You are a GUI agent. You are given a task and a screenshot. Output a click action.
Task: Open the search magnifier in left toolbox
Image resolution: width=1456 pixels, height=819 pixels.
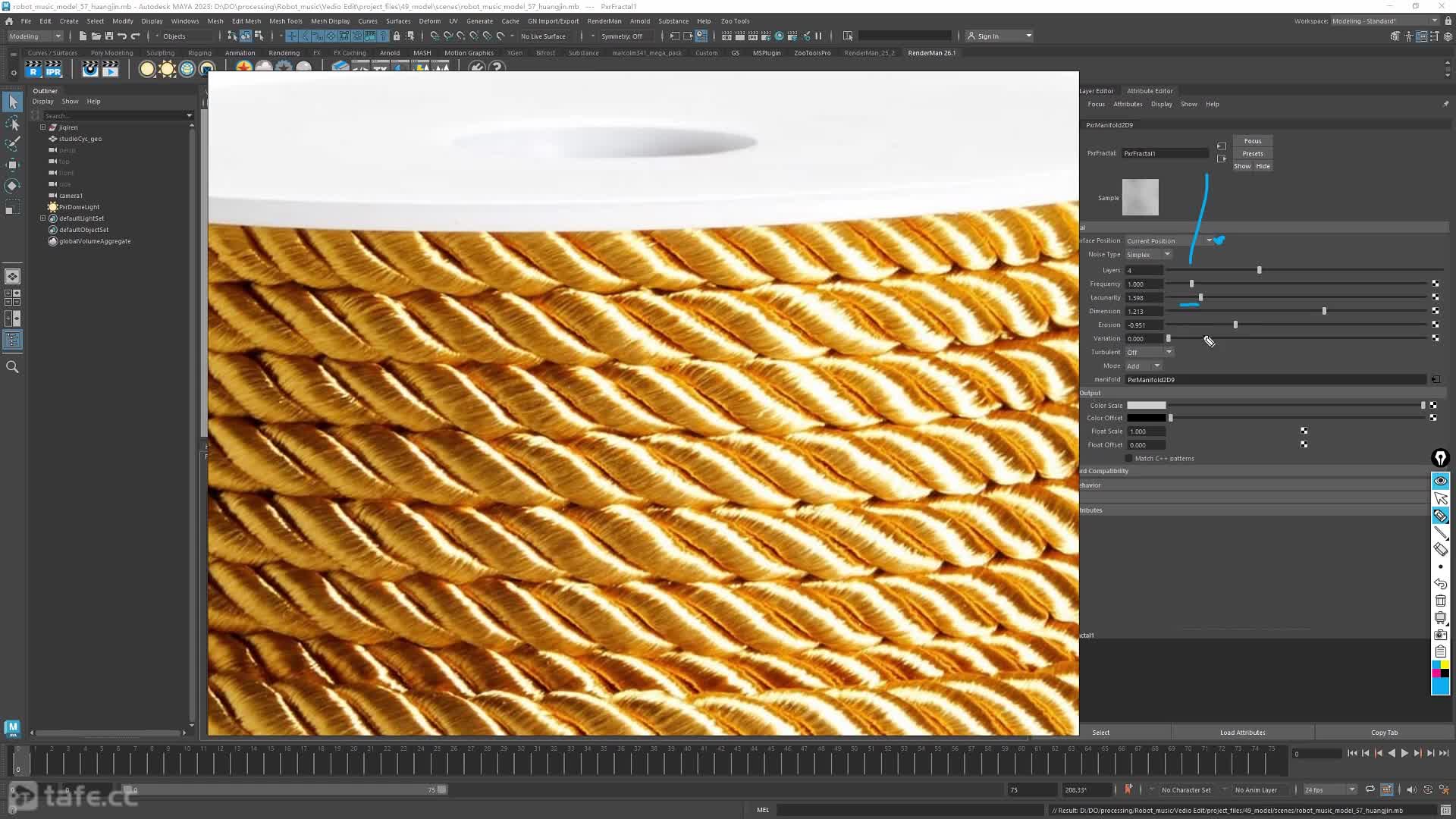[12, 367]
